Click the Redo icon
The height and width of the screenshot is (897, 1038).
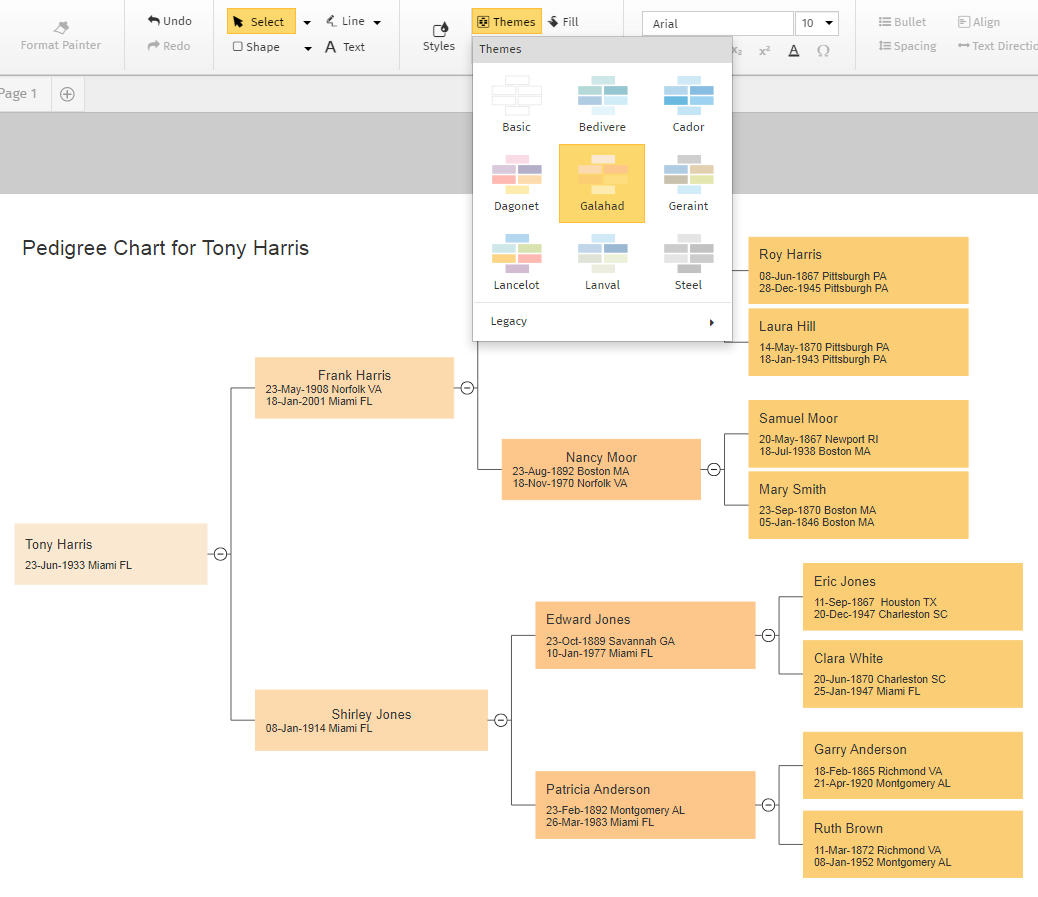click(168, 44)
